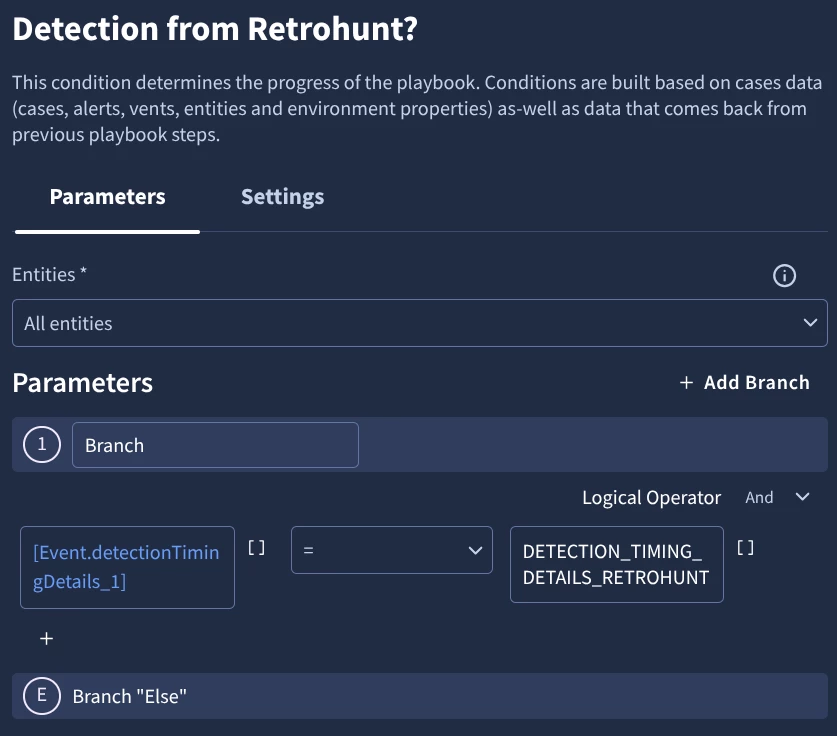Screen dimensions: 837x736
Task: Open the All entities dropdown
Action: (x=419, y=323)
